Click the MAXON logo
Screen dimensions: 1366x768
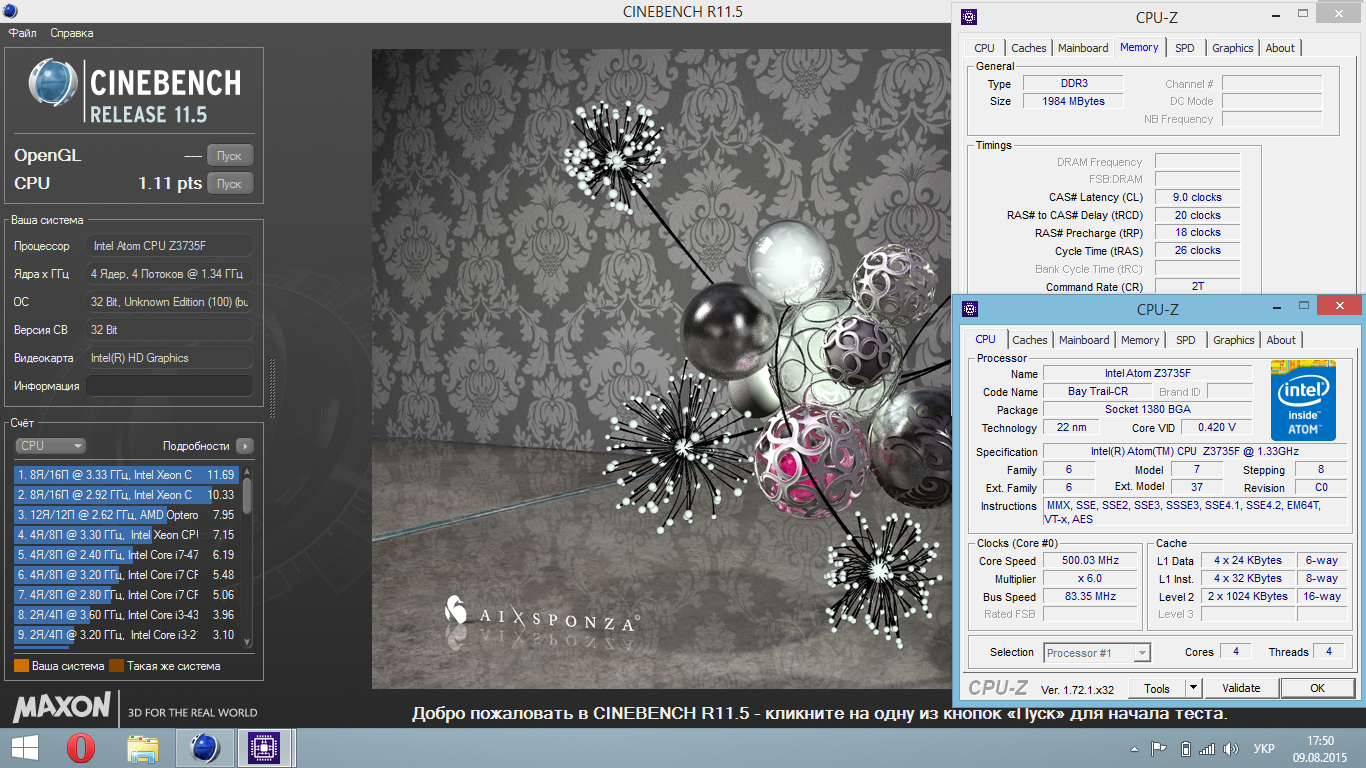pos(61,708)
